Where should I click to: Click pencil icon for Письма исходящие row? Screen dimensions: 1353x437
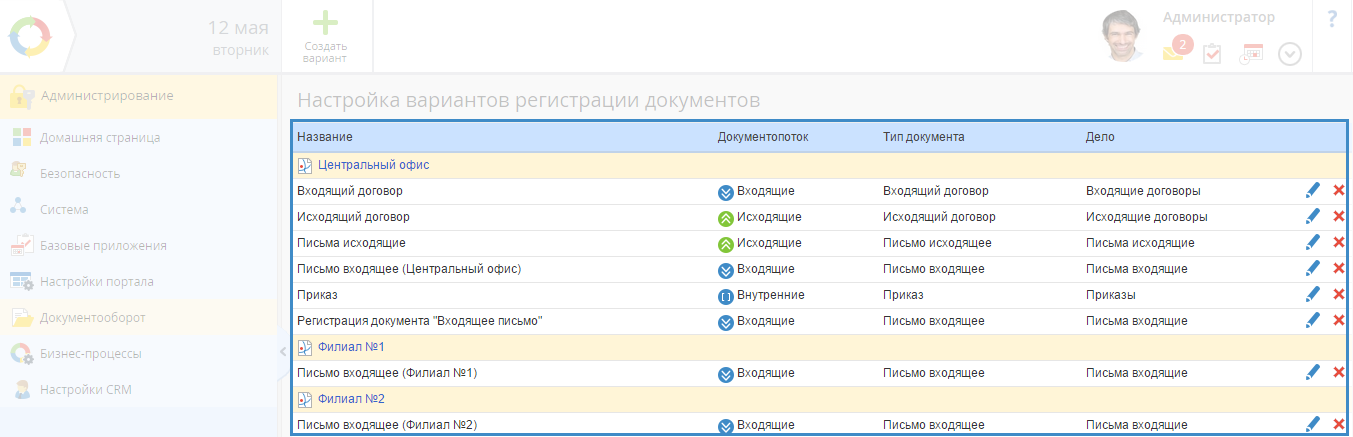tap(1312, 243)
